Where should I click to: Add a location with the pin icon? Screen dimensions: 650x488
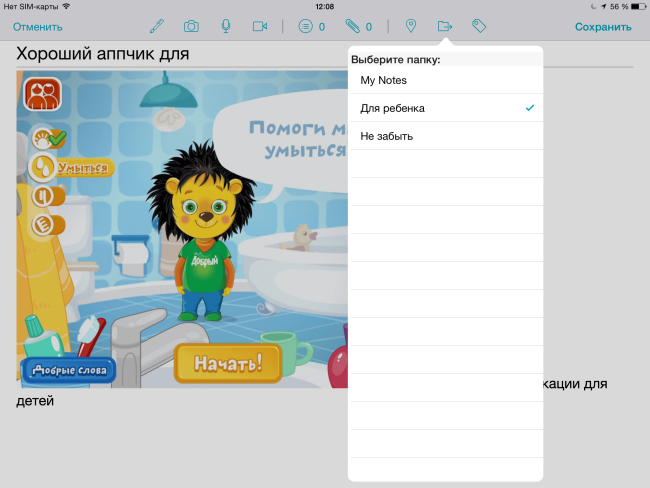pyautogui.click(x=410, y=26)
